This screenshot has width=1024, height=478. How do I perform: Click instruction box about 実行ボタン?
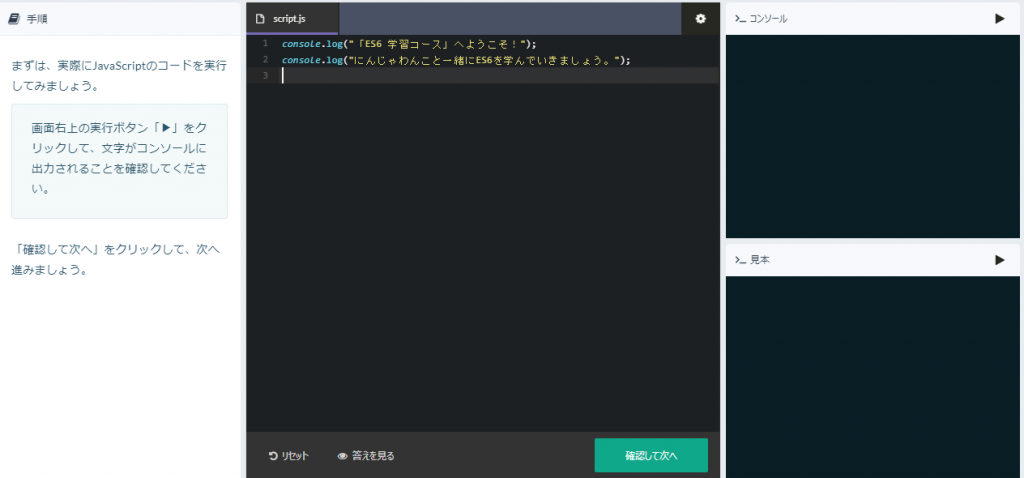click(120, 161)
